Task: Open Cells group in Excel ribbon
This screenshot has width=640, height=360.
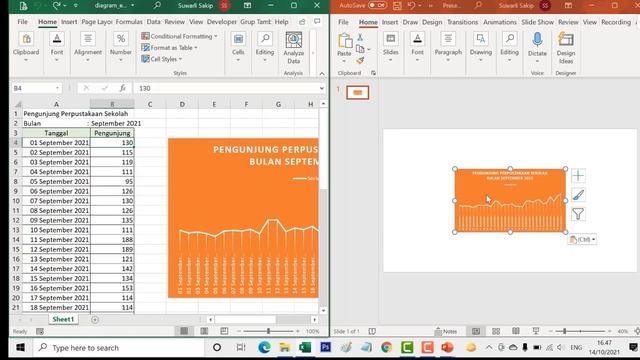Action: [x=238, y=48]
